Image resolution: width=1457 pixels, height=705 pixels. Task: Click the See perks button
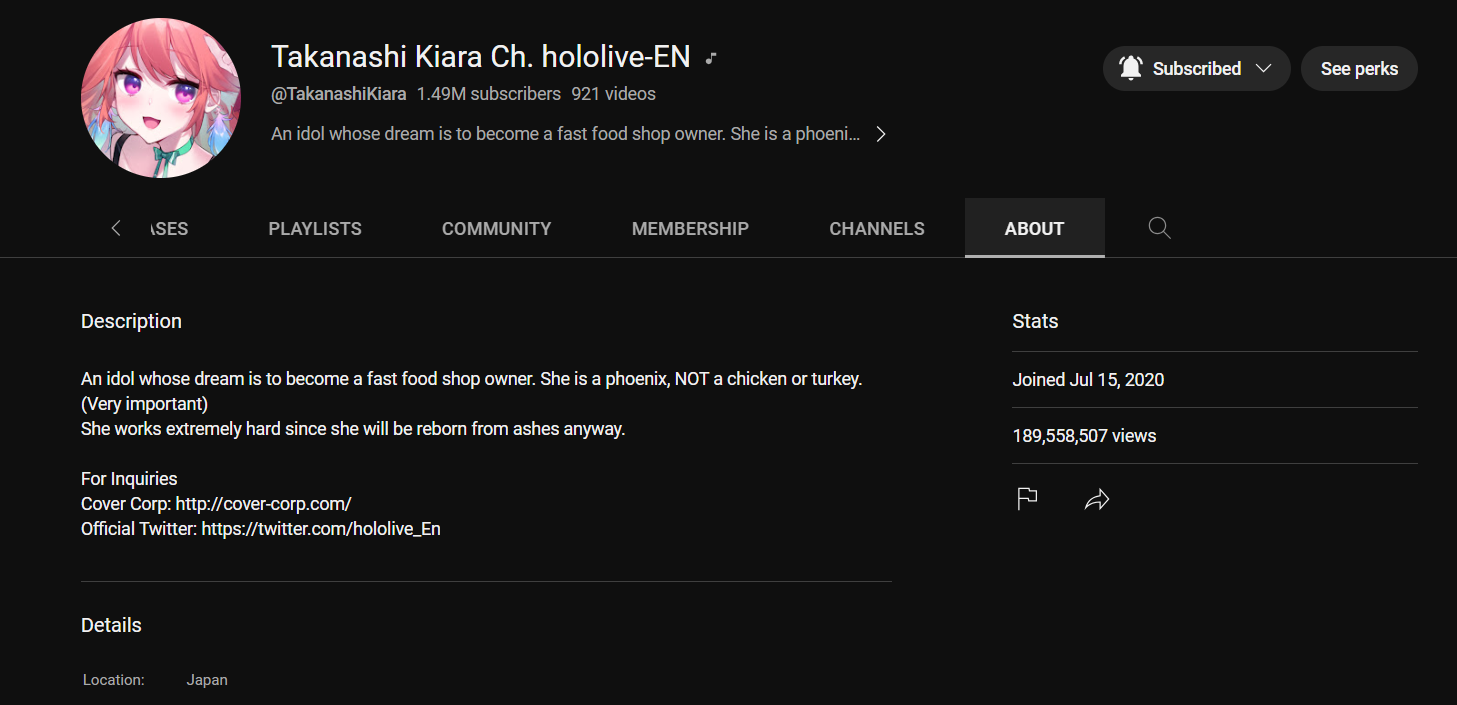click(x=1359, y=68)
